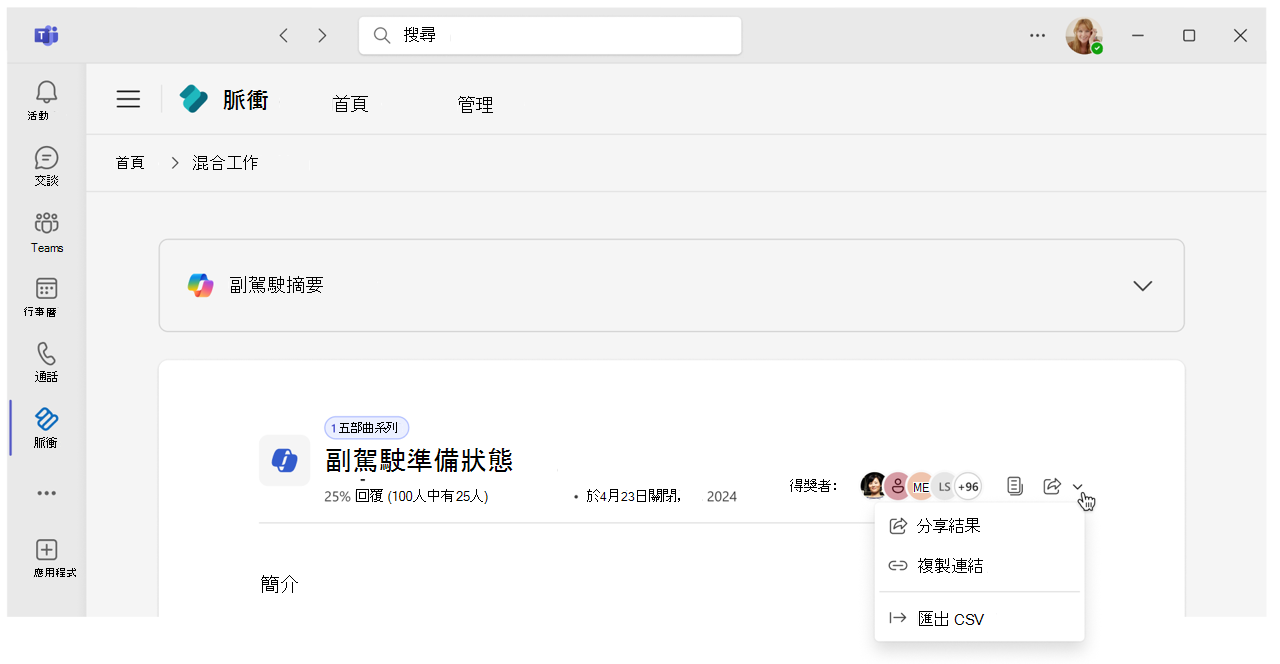Collapse the 副駕駛摘要 section chevron
1280x664 pixels.
coord(1142,285)
